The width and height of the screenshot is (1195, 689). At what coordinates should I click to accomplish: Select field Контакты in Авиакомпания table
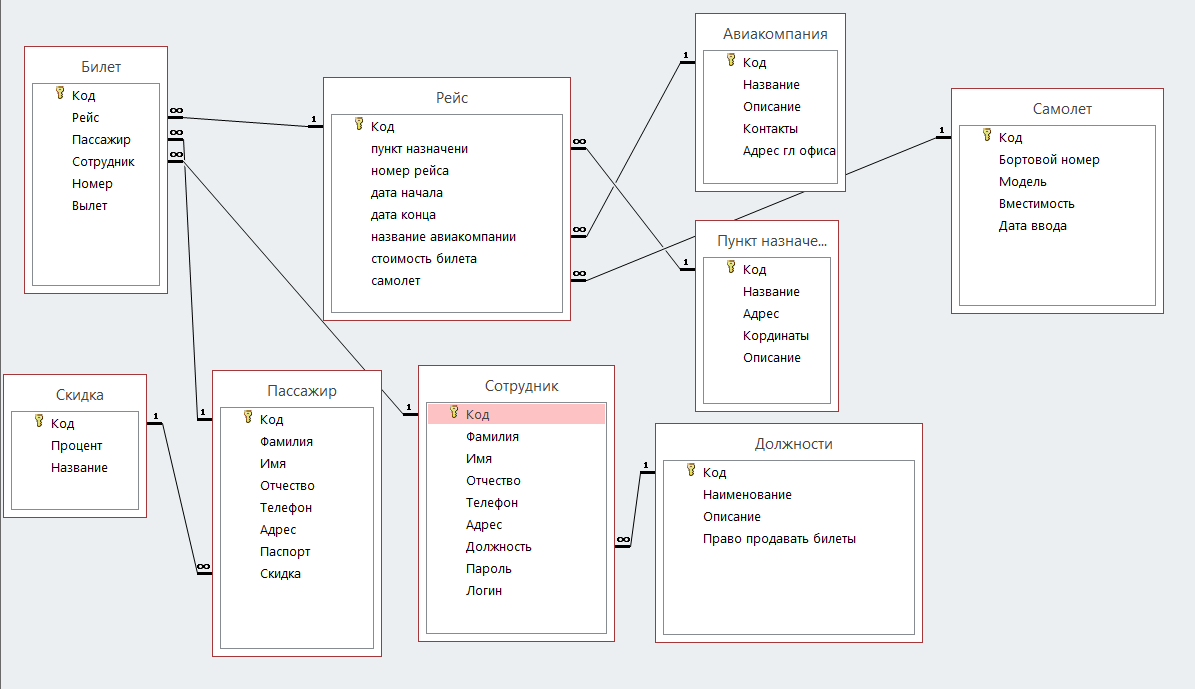click(x=770, y=129)
